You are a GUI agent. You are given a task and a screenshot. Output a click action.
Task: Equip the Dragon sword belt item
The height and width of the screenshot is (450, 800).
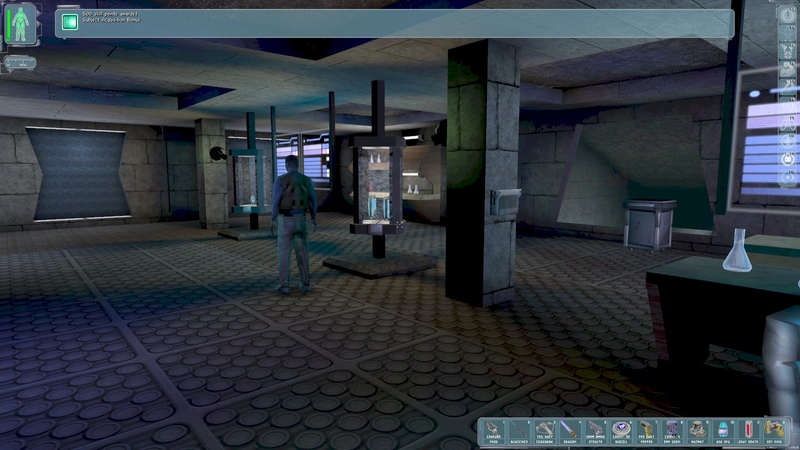(569, 431)
